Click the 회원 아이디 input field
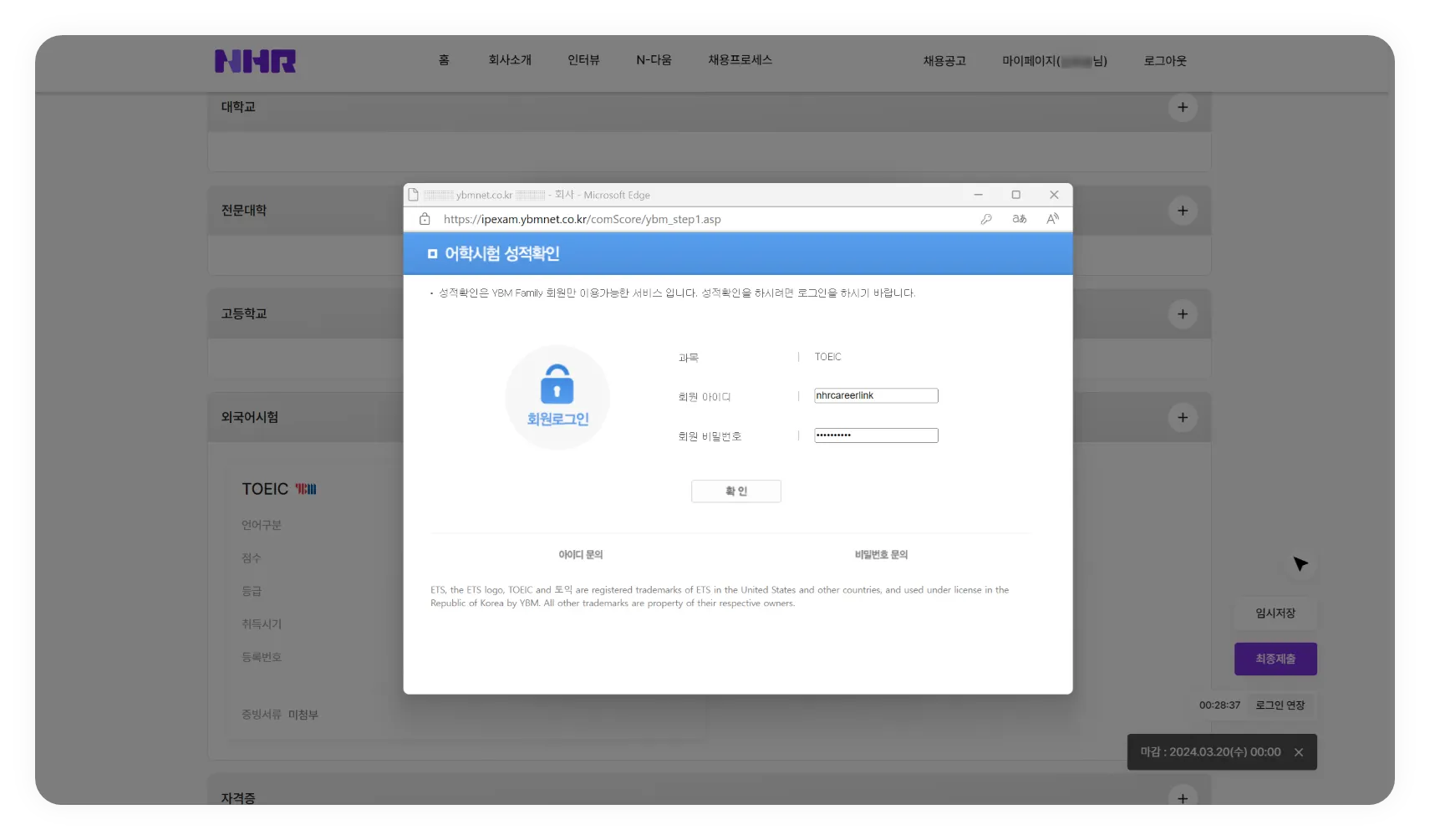Viewport: 1430px width, 840px height. pyautogui.click(x=876, y=395)
